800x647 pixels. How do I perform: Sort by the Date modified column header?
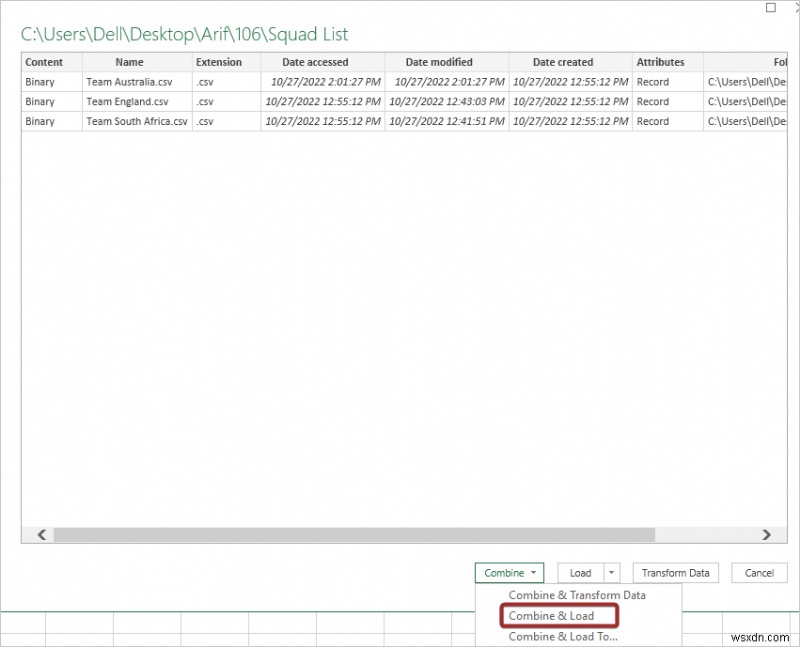[x=438, y=62]
